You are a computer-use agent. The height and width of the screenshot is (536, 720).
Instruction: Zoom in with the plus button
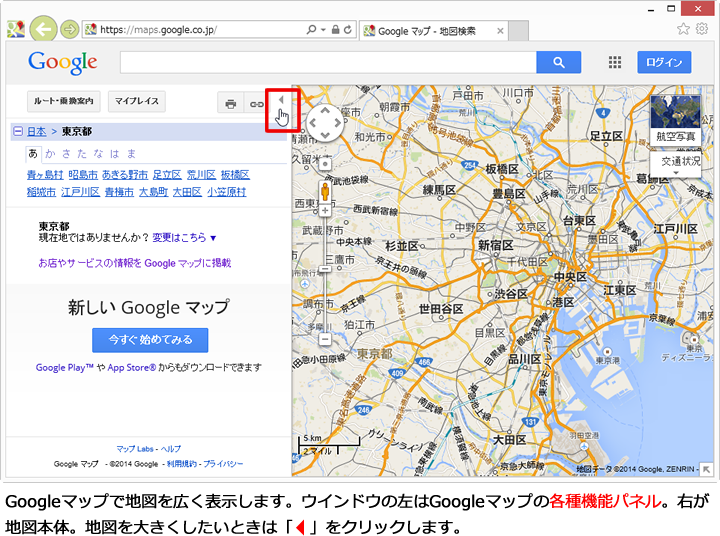(x=325, y=210)
